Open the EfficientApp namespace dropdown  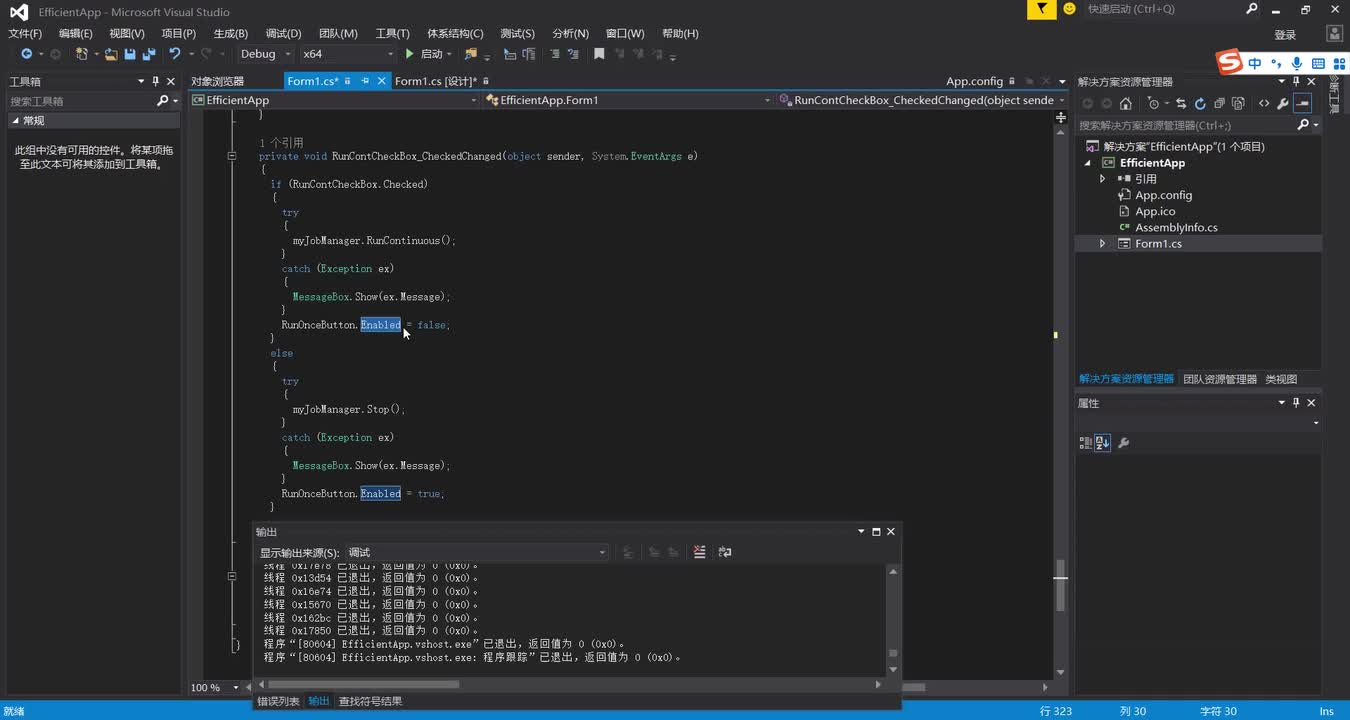coord(335,100)
